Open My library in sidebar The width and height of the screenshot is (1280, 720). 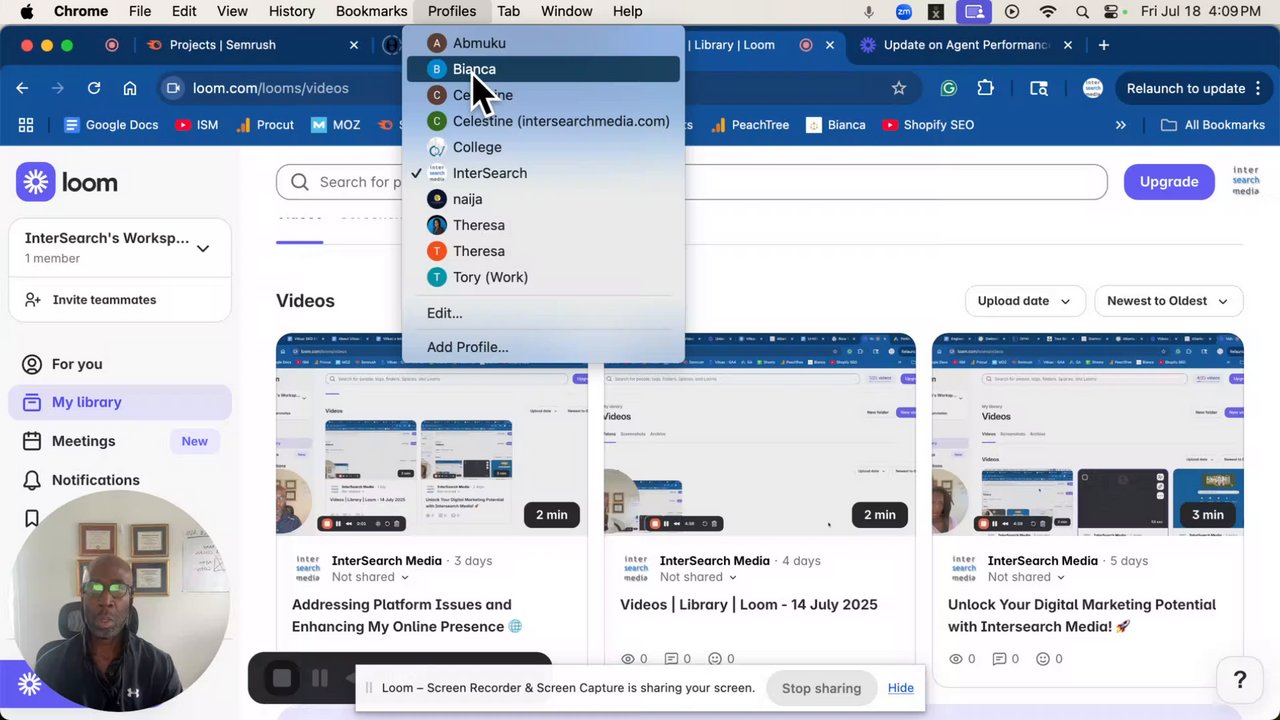tap(120, 402)
